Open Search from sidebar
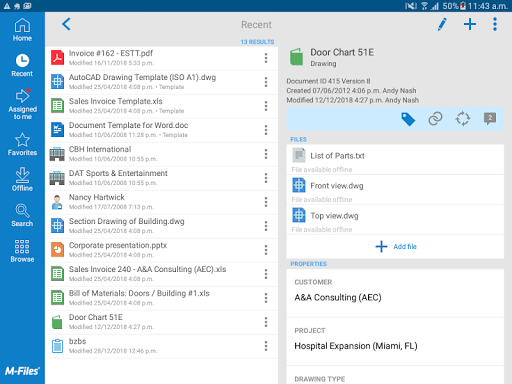The image size is (512, 384). [22, 215]
